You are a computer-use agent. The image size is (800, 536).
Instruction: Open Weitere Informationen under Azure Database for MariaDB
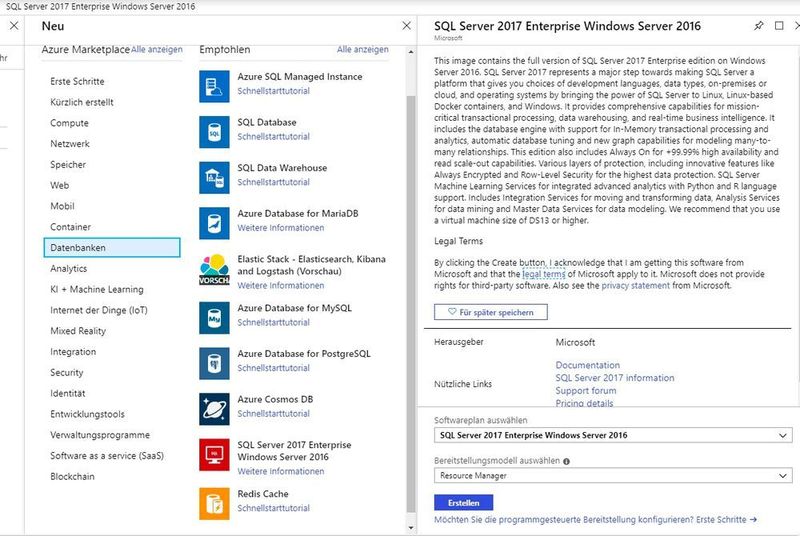coord(281,228)
